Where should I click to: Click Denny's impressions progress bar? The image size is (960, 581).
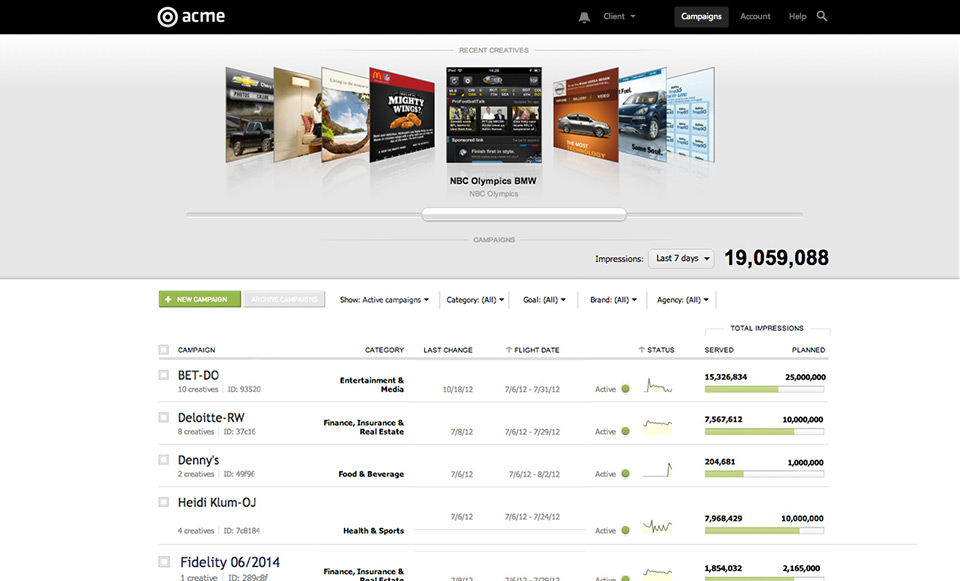click(x=764, y=474)
